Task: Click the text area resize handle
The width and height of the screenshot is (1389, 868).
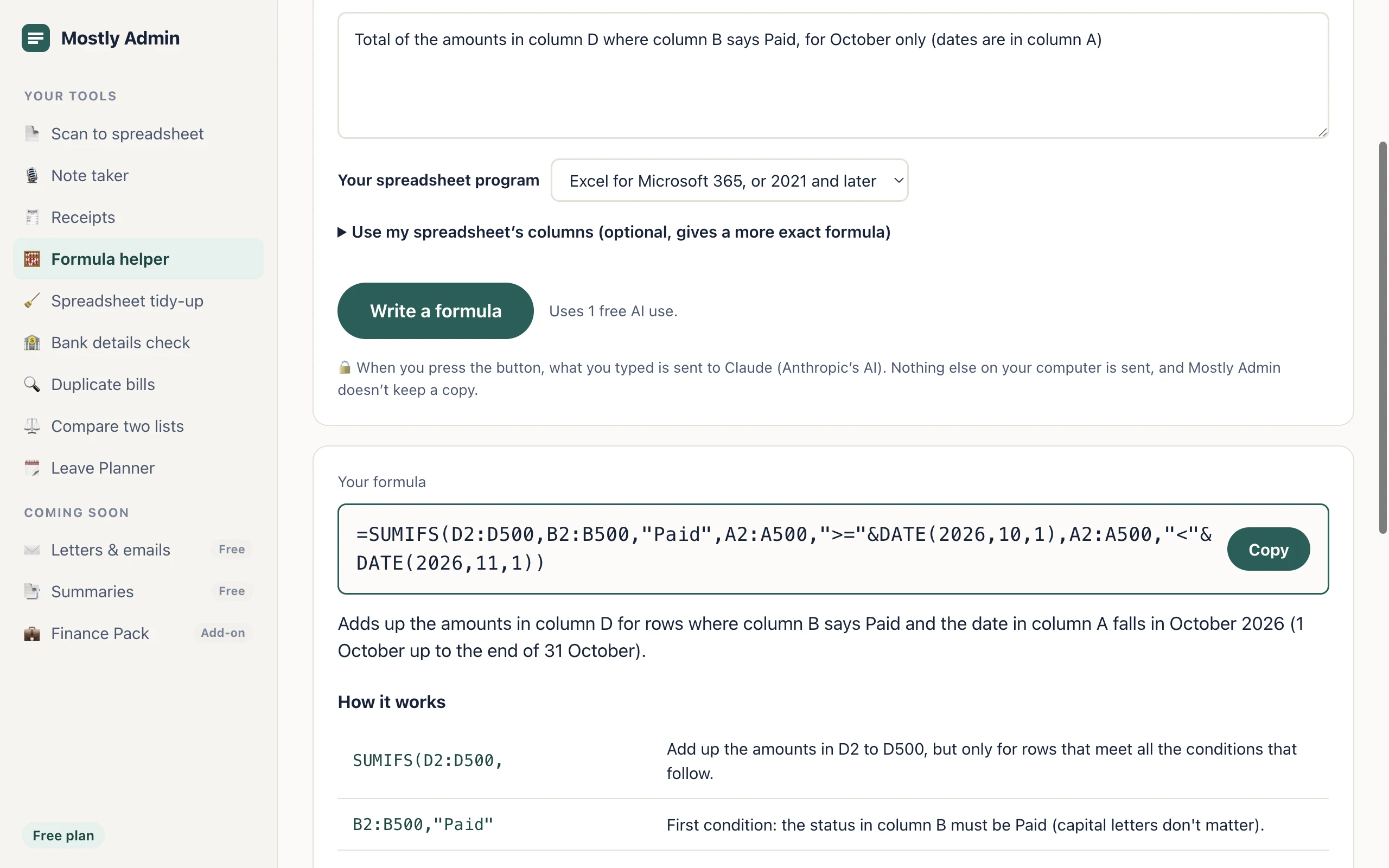Action: (x=1322, y=132)
